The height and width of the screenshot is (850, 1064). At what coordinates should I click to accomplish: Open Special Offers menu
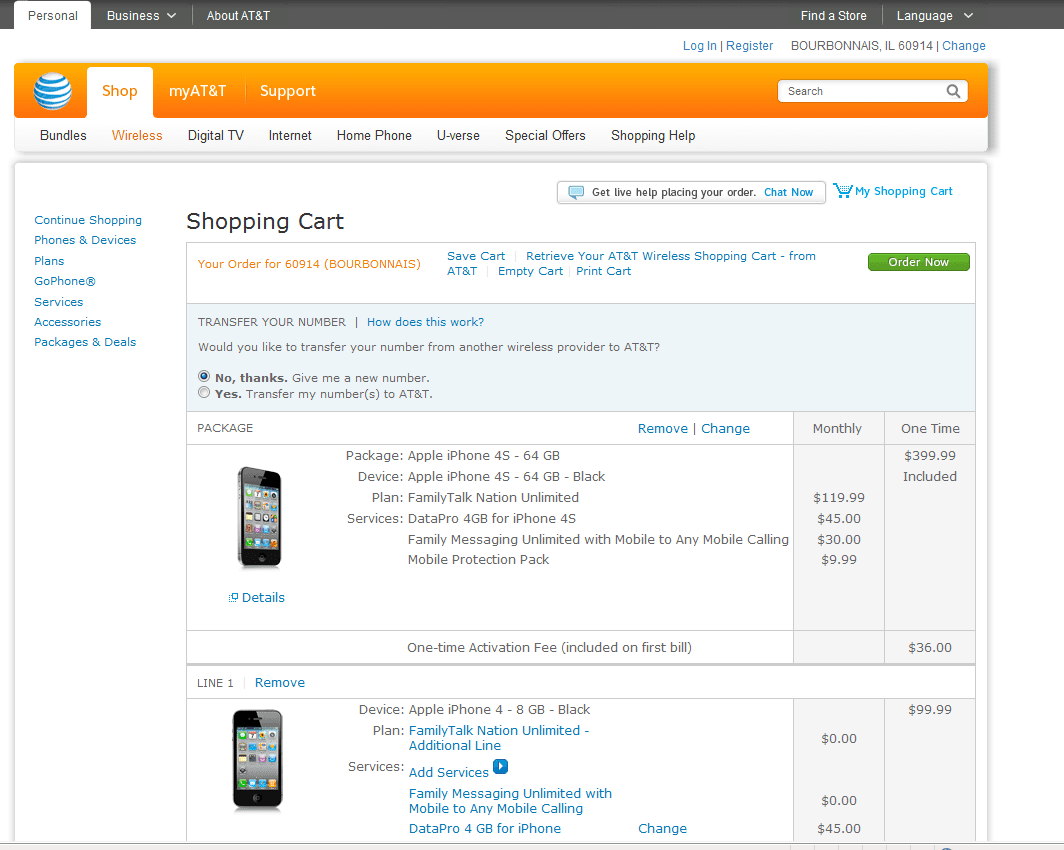pyautogui.click(x=545, y=135)
